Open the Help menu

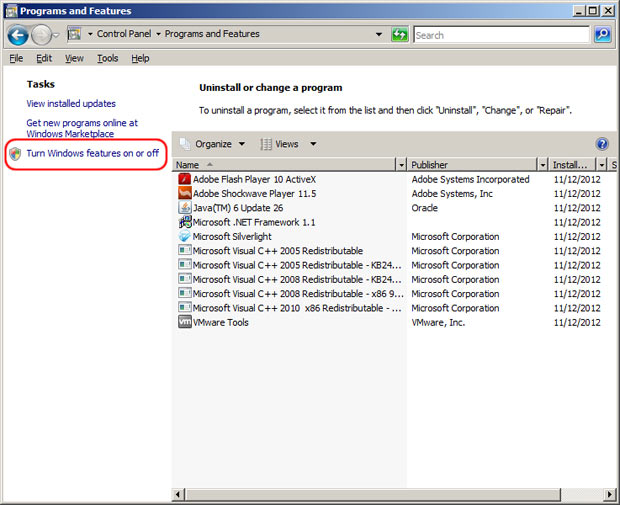click(x=140, y=58)
